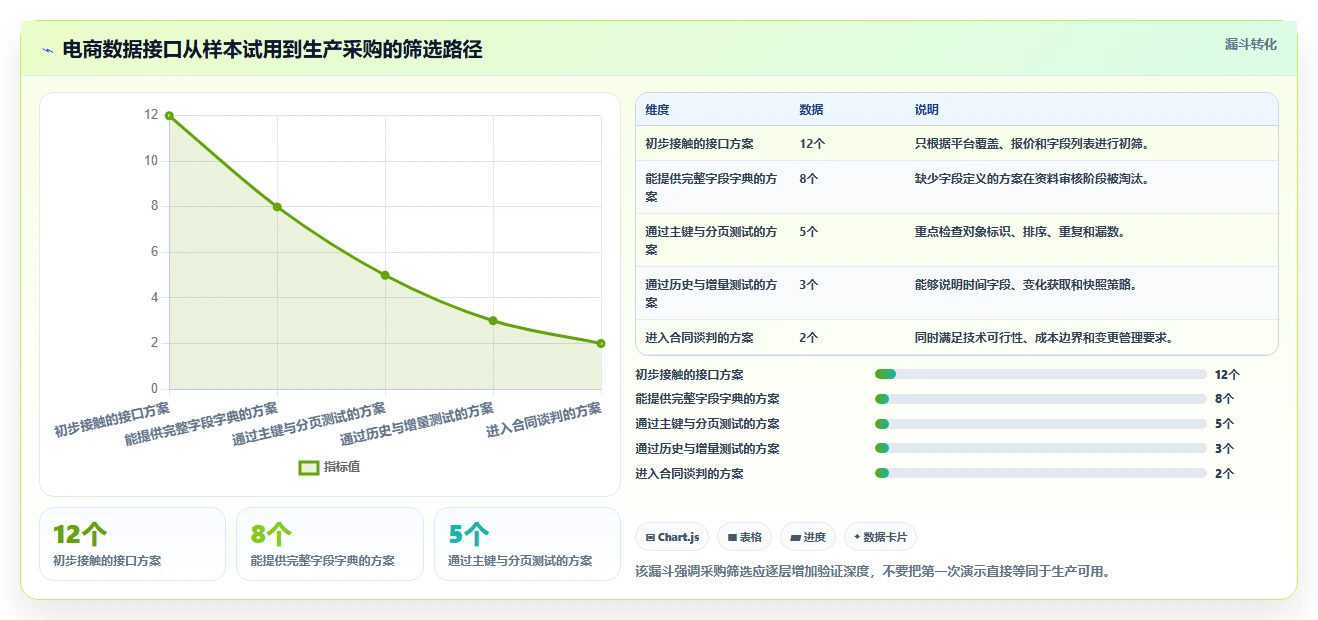
Task: Click the 3个 table cell
Action: 809,285
